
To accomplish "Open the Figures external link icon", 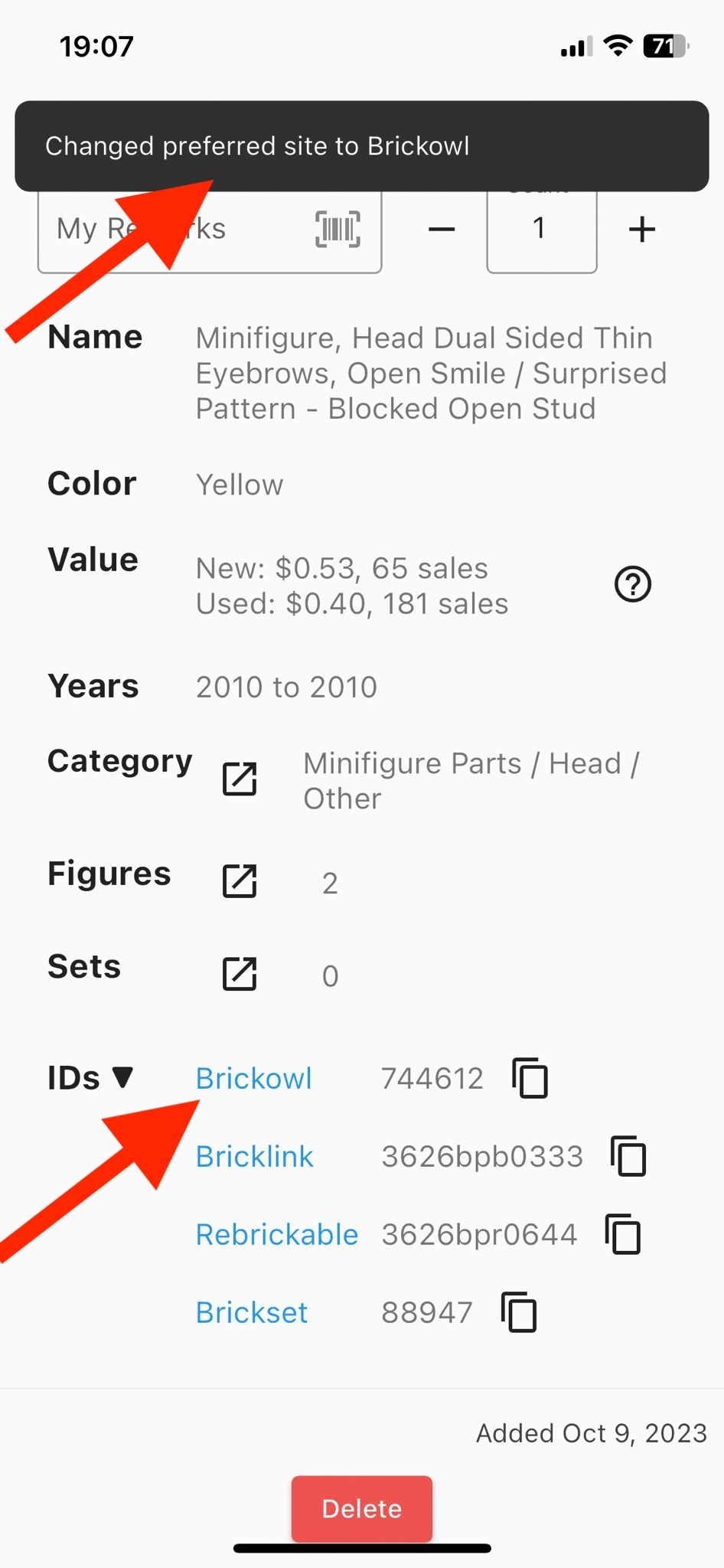I will 240,881.
